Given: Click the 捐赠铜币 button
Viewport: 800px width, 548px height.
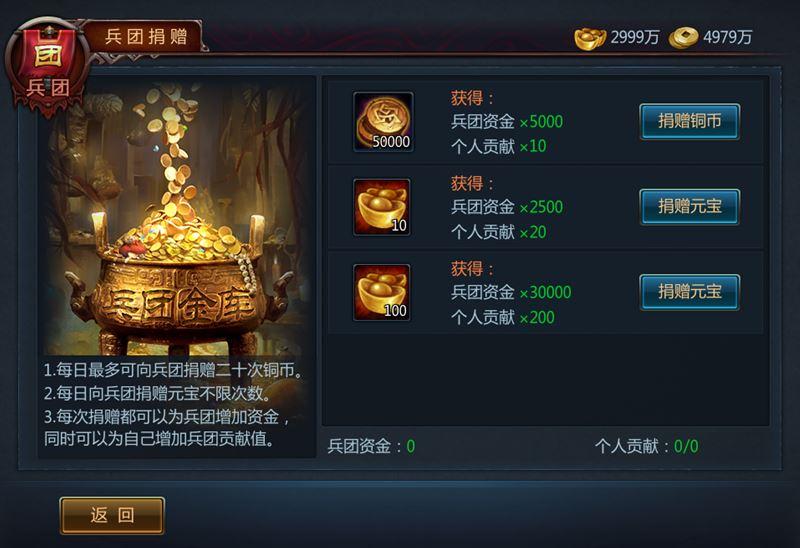Looking at the screenshot, I should [x=689, y=121].
